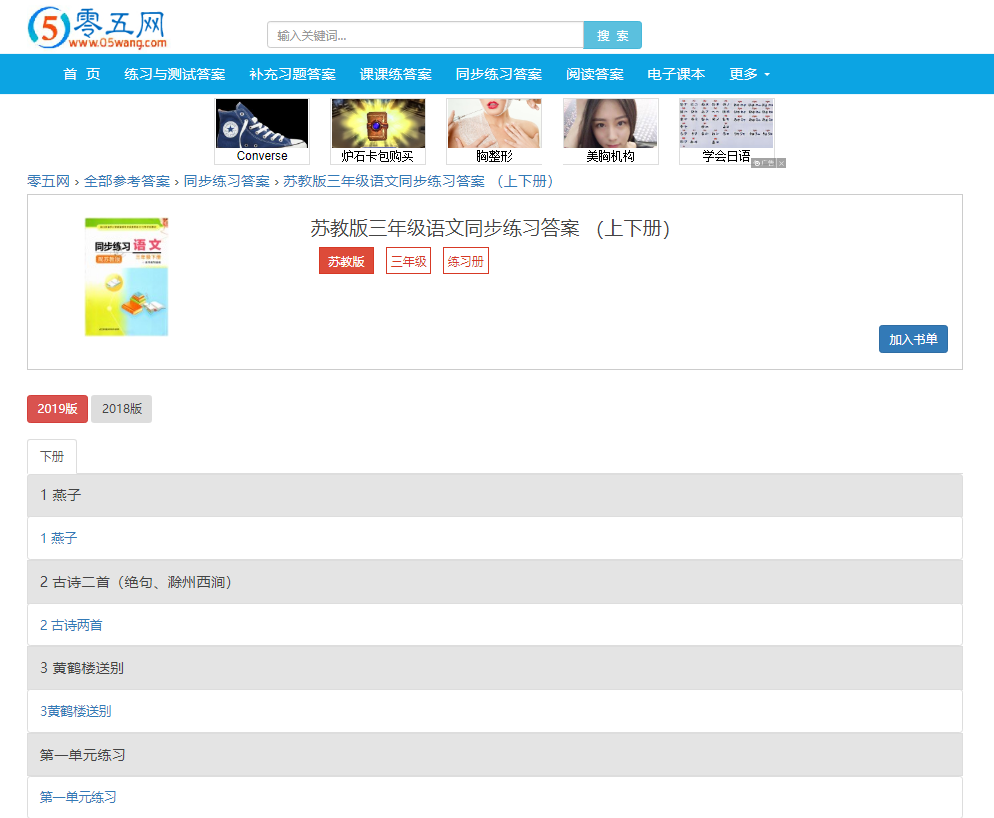Screen dimensions: 994x818
Task: Click the 胸整形 ad image
Action: click(x=494, y=124)
